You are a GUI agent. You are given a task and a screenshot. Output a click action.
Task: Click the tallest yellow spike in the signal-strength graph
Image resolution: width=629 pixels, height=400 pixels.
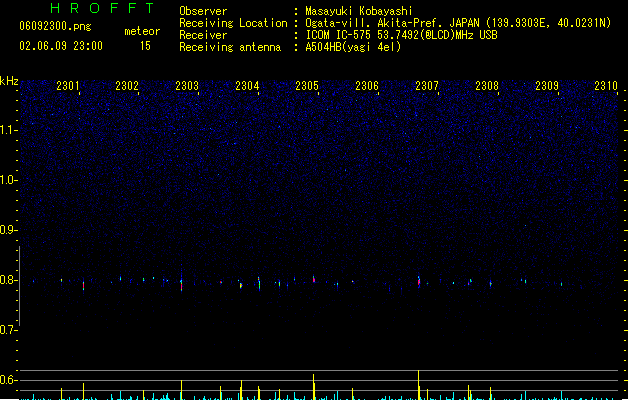[x=418, y=385]
